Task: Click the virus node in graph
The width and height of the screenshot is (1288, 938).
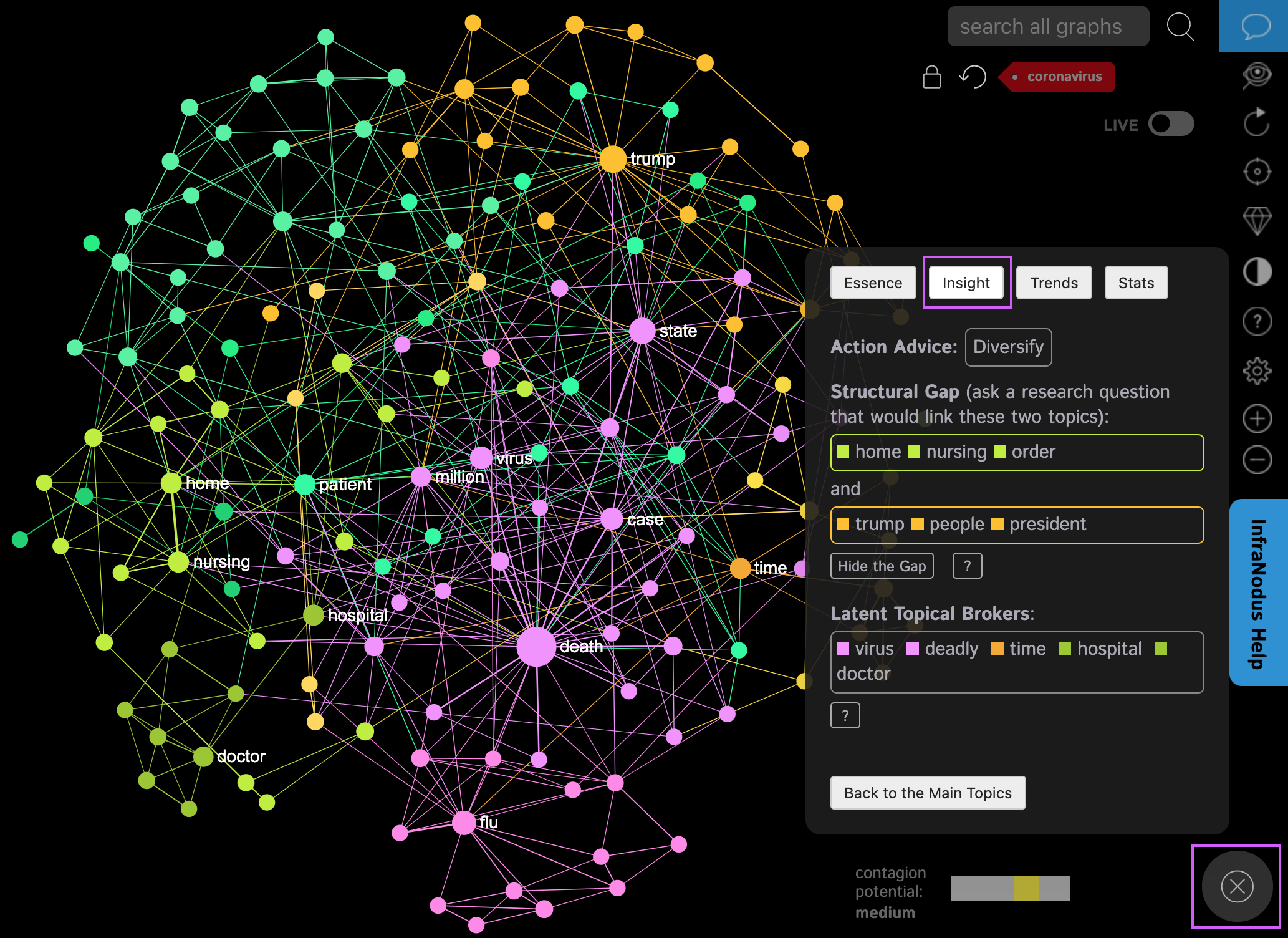Action: pos(481,458)
